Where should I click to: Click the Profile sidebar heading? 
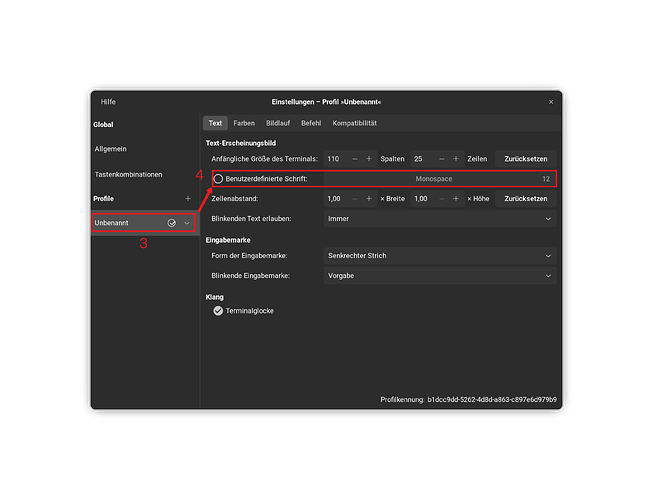coord(104,199)
